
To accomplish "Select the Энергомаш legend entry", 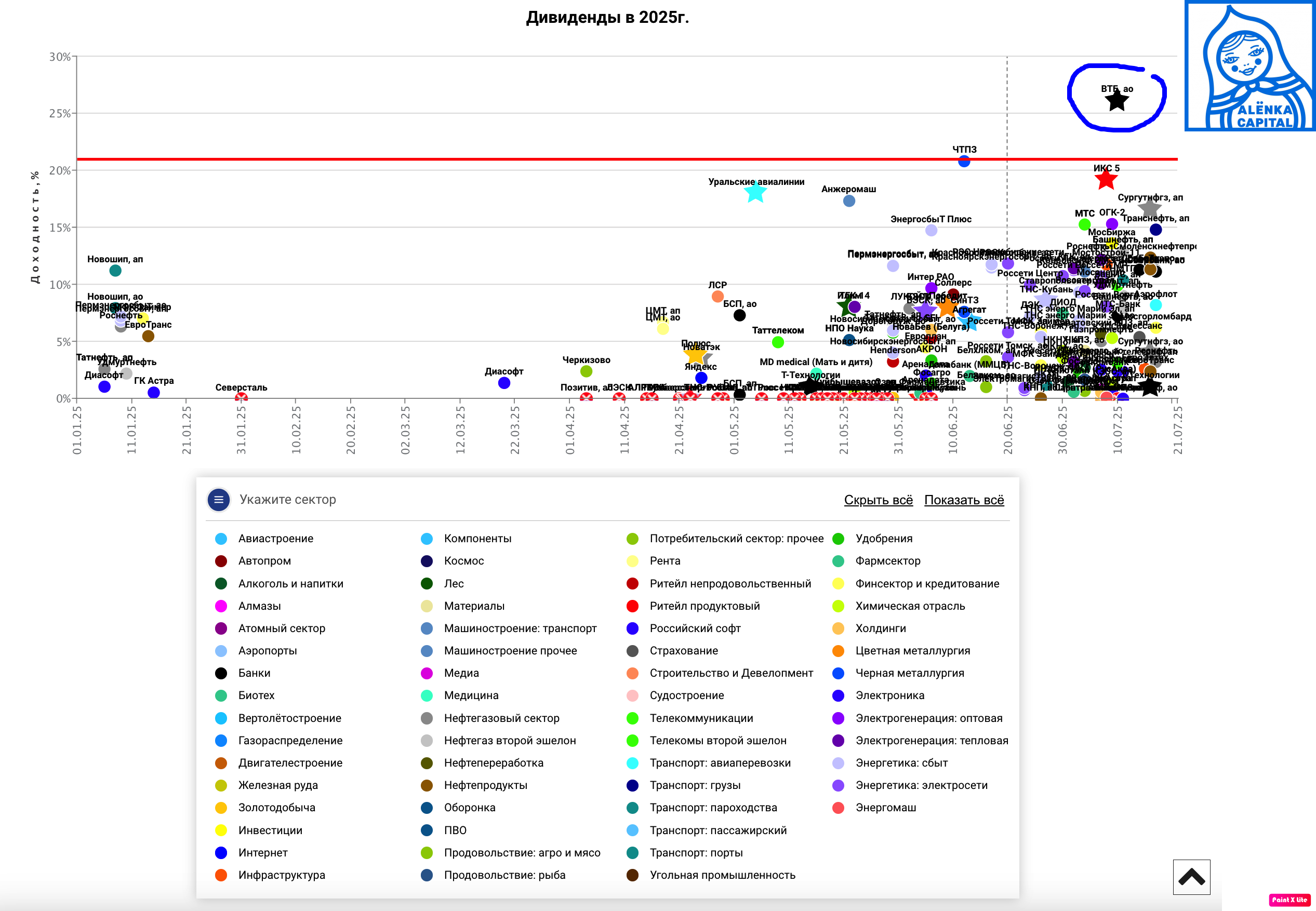I will [874, 807].
